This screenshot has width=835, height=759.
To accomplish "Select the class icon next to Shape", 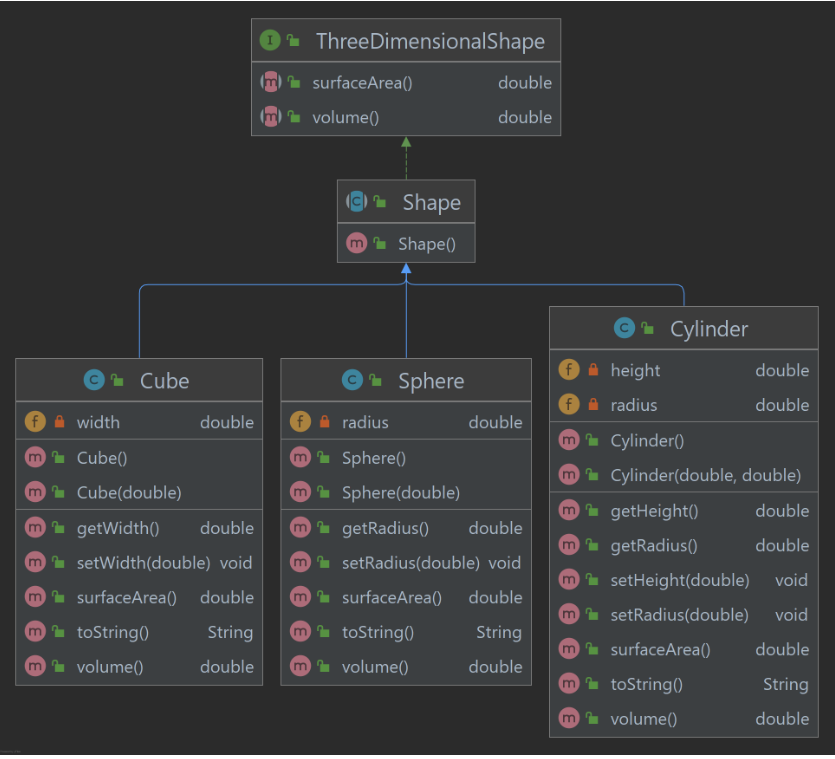I will coord(358,201).
